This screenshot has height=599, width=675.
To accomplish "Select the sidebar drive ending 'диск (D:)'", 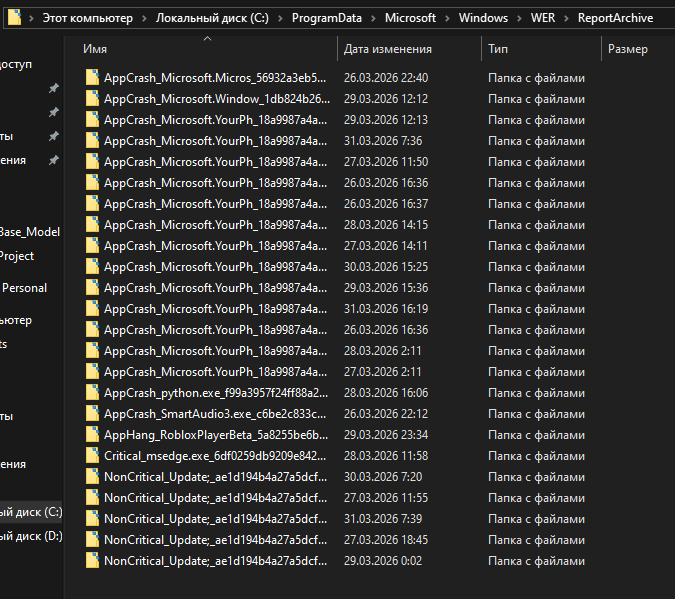I will 31,536.
